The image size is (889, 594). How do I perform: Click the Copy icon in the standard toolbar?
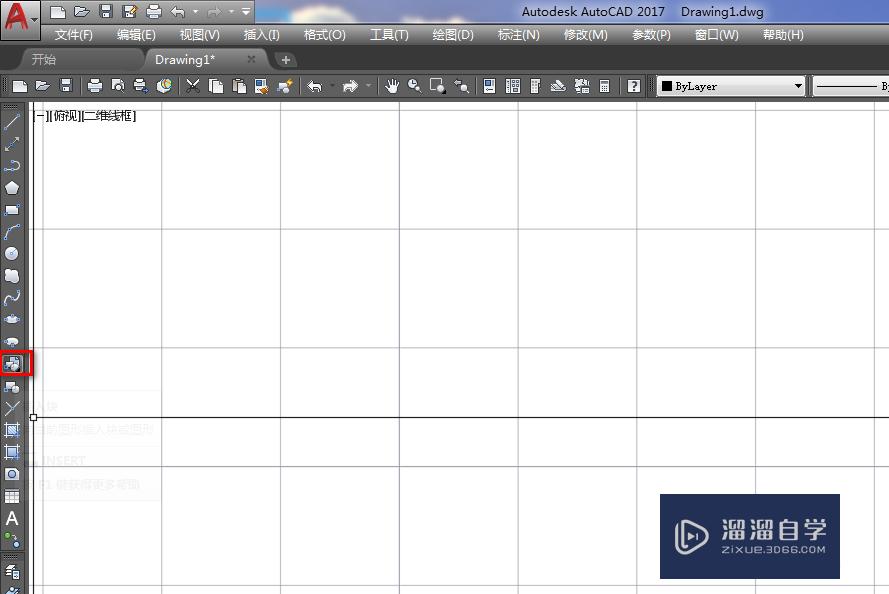[215, 86]
